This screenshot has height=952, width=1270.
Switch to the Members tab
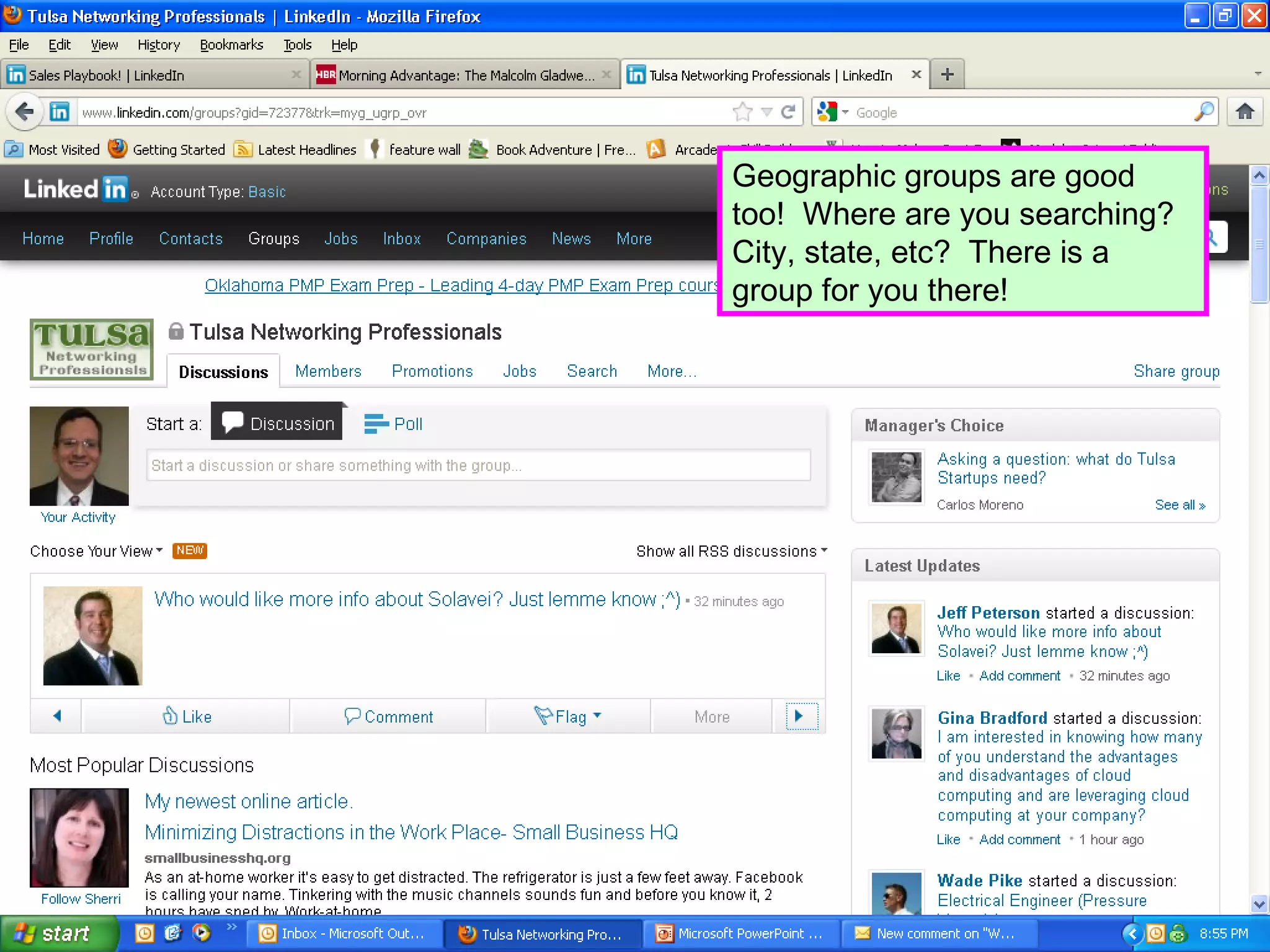pyautogui.click(x=328, y=371)
